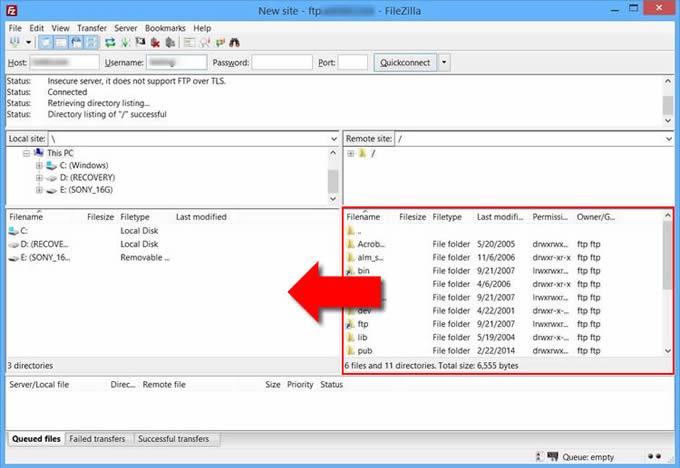Sort local list by Filetype column
Image resolution: width=680 pixels, height=468 pixels.
pos(135,217)
